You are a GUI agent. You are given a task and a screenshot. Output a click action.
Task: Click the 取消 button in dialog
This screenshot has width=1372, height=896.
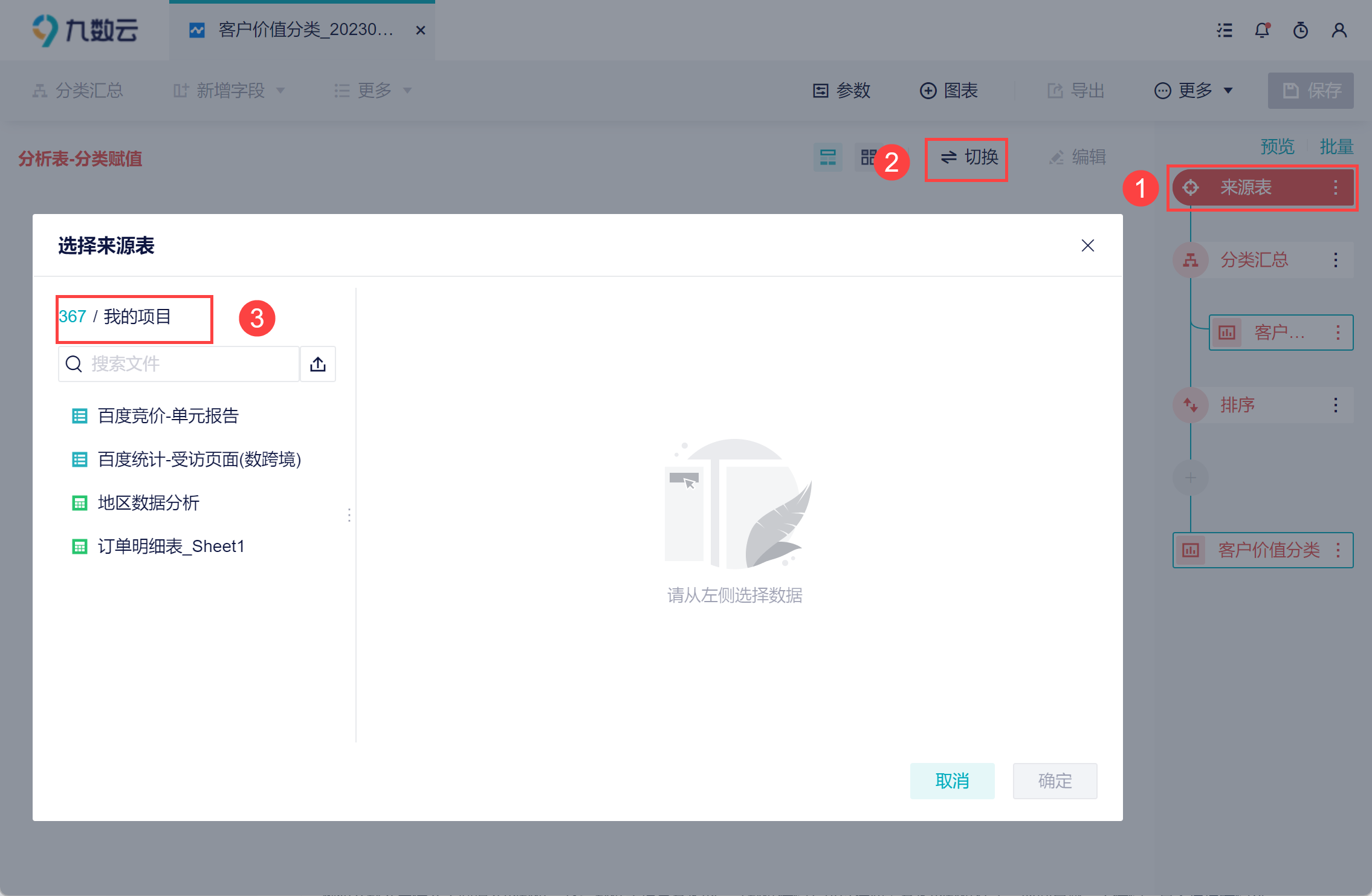952,781
